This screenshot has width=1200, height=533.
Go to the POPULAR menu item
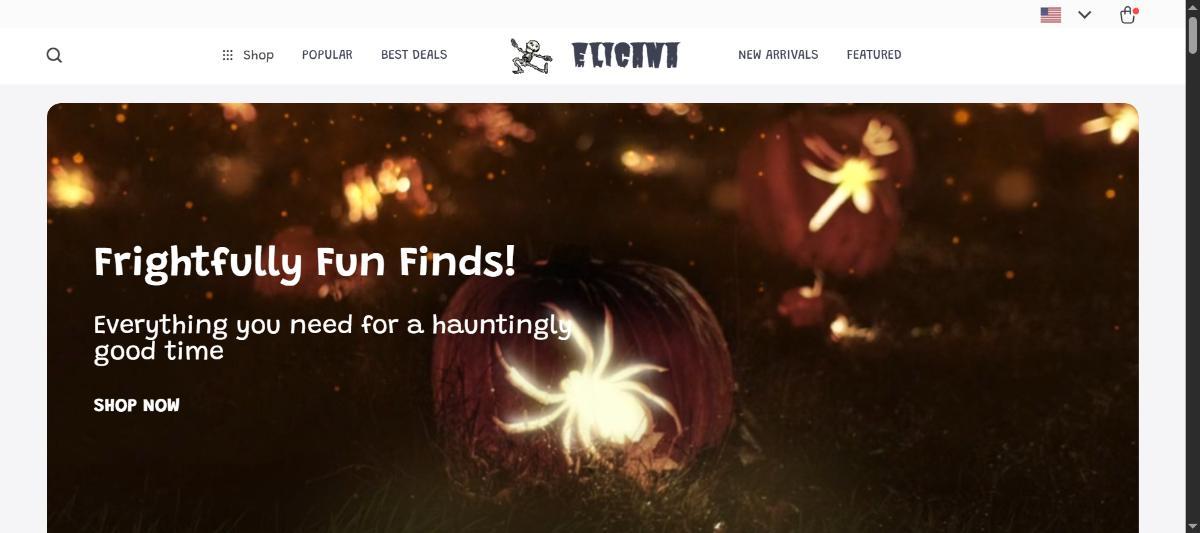pos(327,55)
